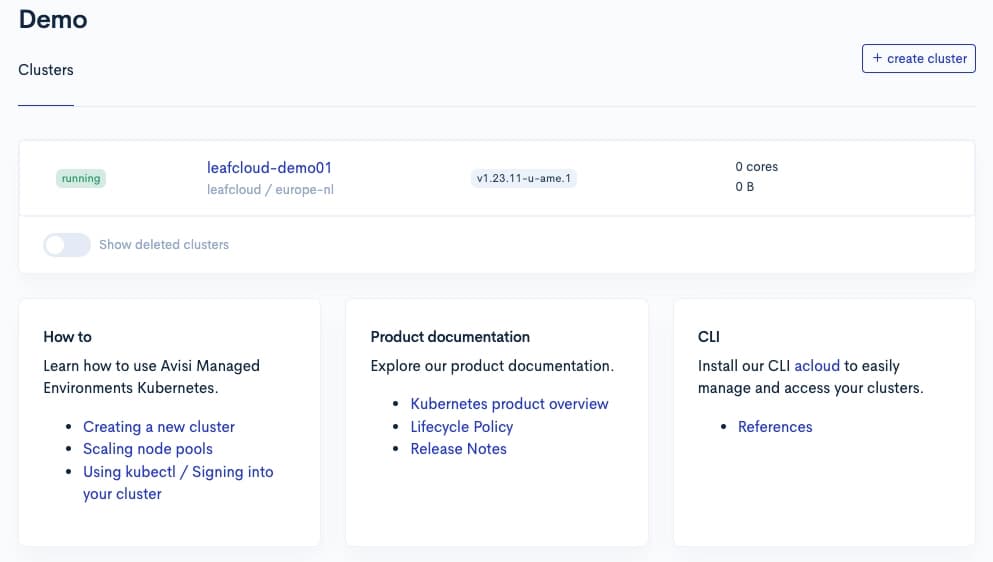Click the leafcloud / europe-nl region text
The height and width of the screenshot is (562, 993).
coord(270,189)
